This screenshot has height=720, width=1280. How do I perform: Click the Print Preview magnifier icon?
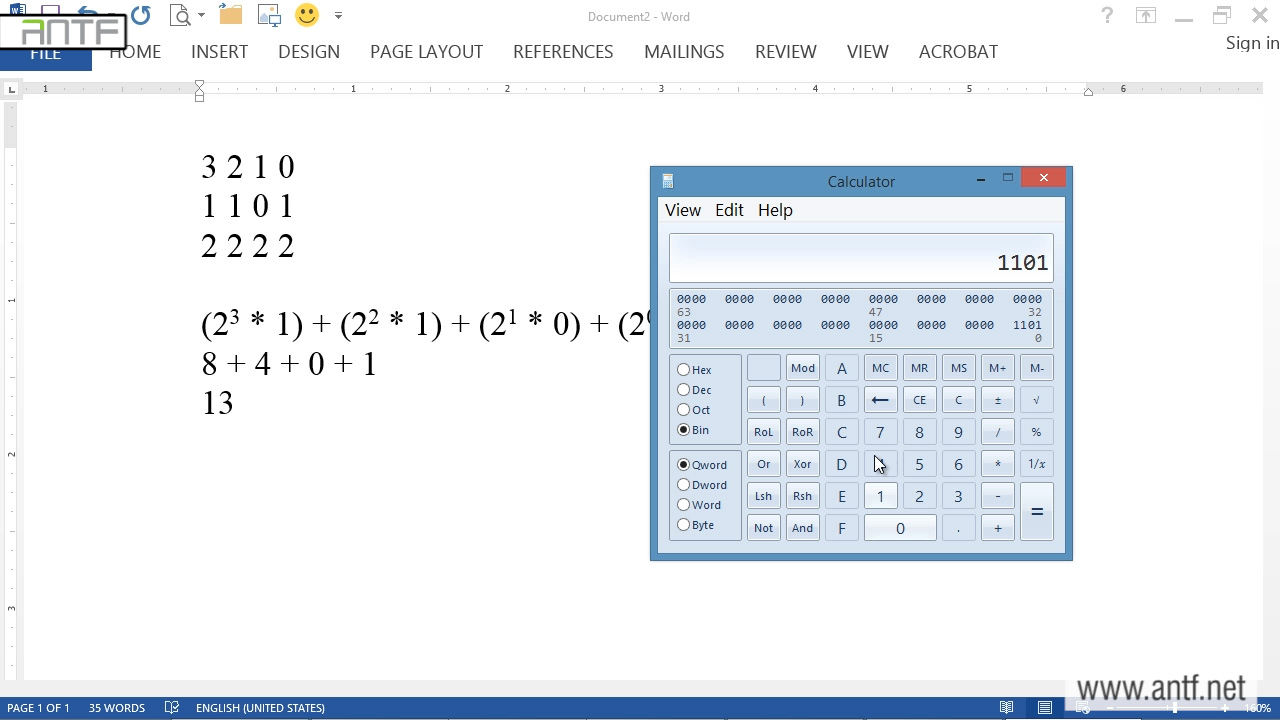tap(180, 15)
